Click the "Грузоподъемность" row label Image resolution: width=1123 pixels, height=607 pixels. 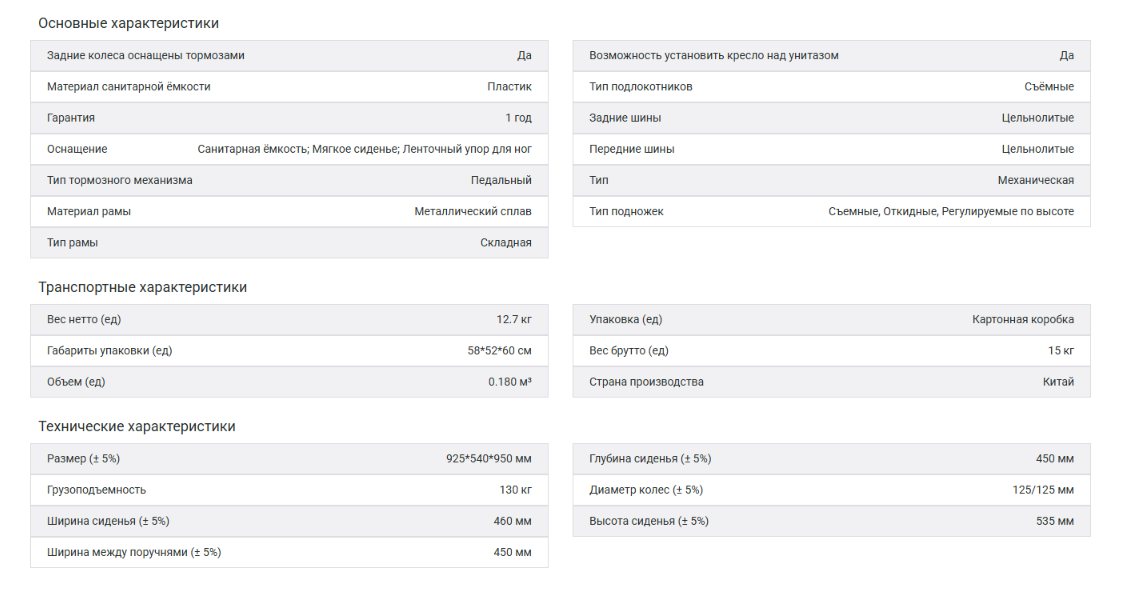tap(97, 490)
